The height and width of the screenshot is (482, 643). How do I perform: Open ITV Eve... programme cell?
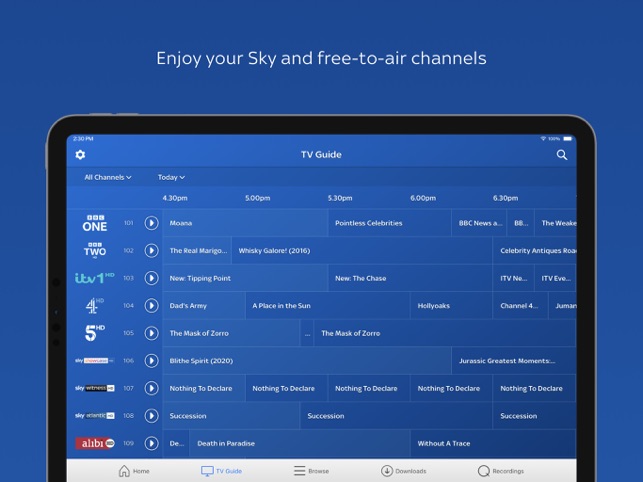556,278
